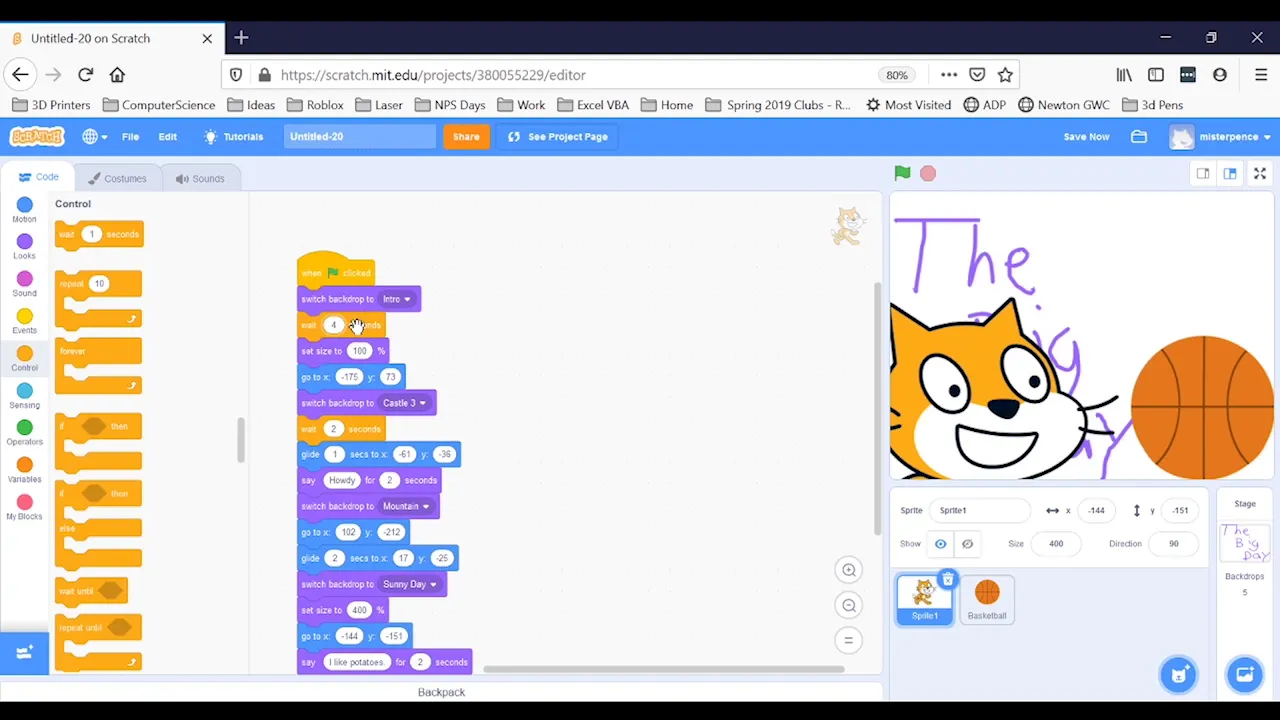Open a new browser tab

(x=241, y=38)
